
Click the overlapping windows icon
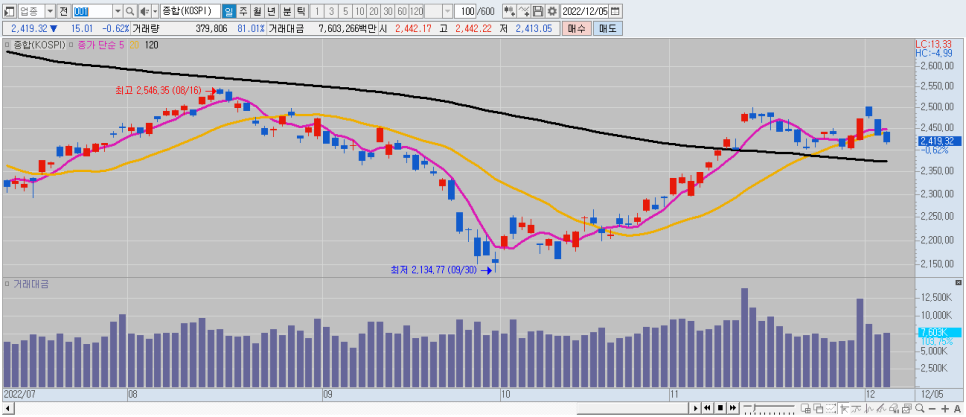click(818, 408)
